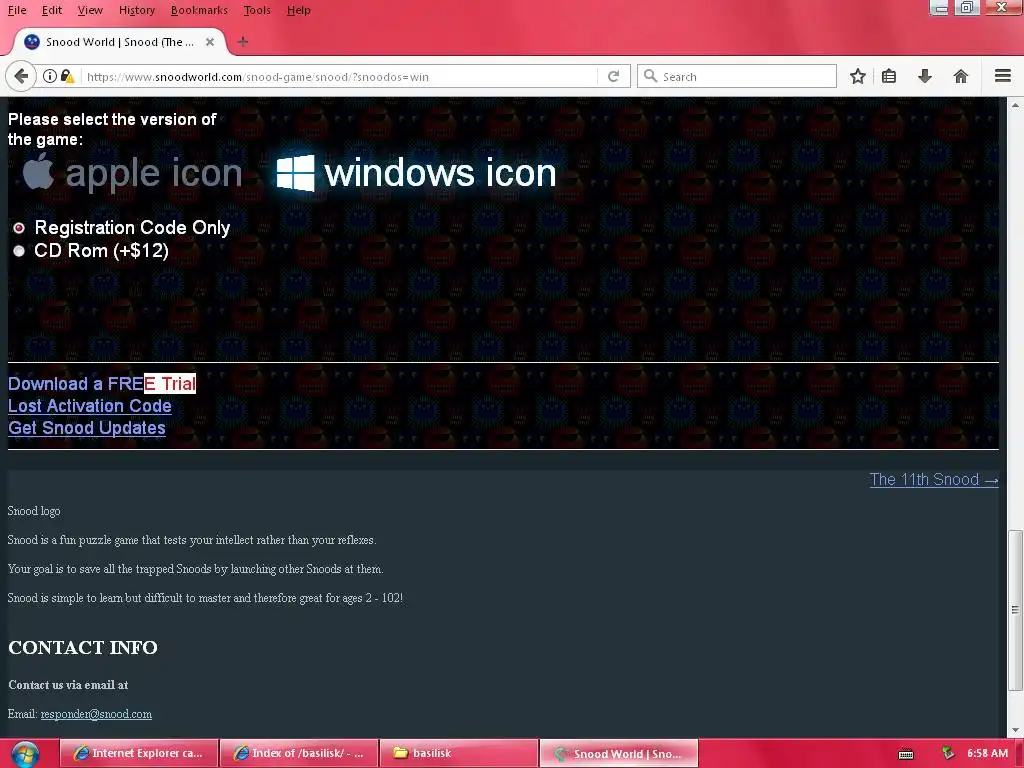Open the History menu

pyautogui.click(x=136, y=10)
